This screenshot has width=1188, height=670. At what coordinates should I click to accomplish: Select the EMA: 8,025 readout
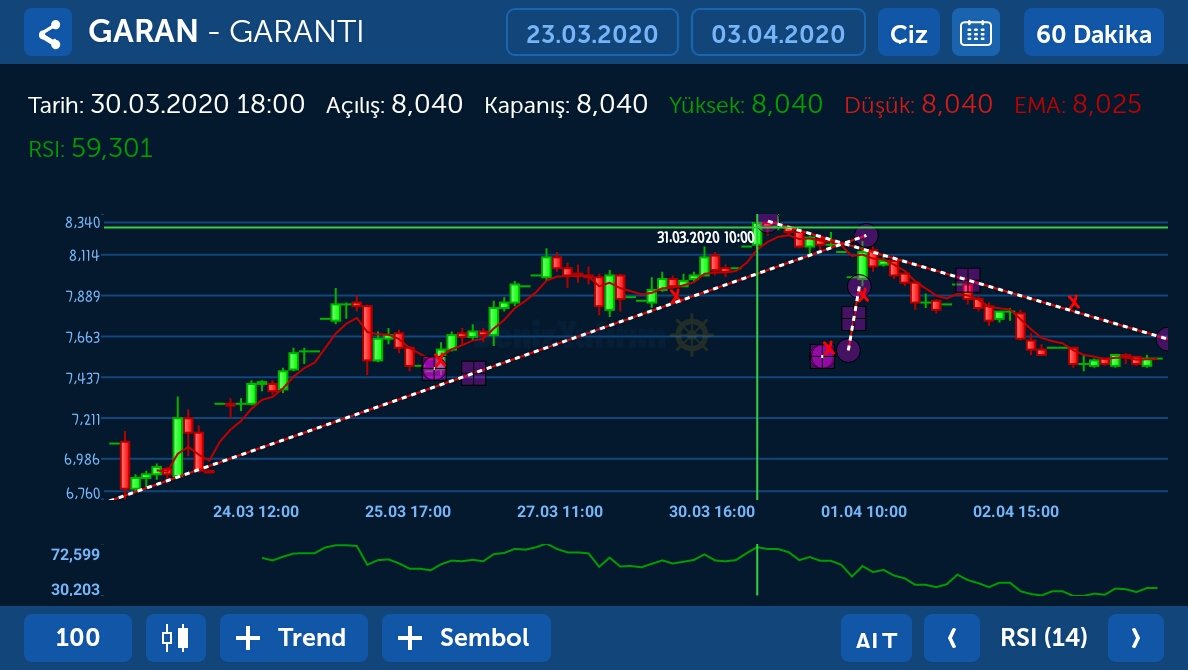point(1077,105)
